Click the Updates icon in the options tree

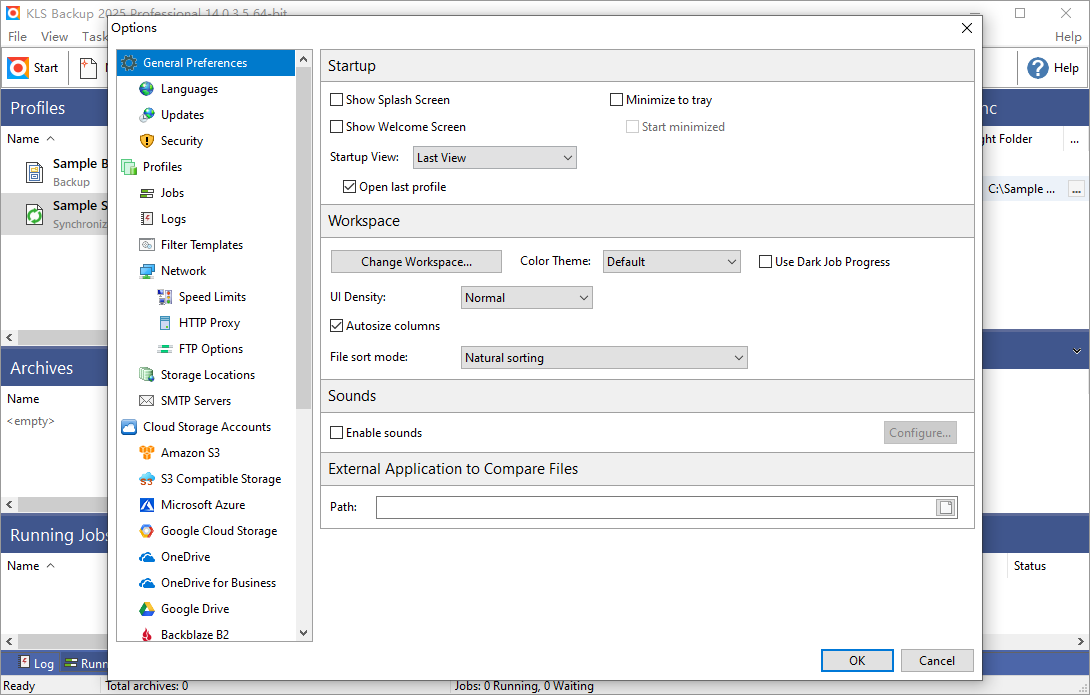(147, 115)
